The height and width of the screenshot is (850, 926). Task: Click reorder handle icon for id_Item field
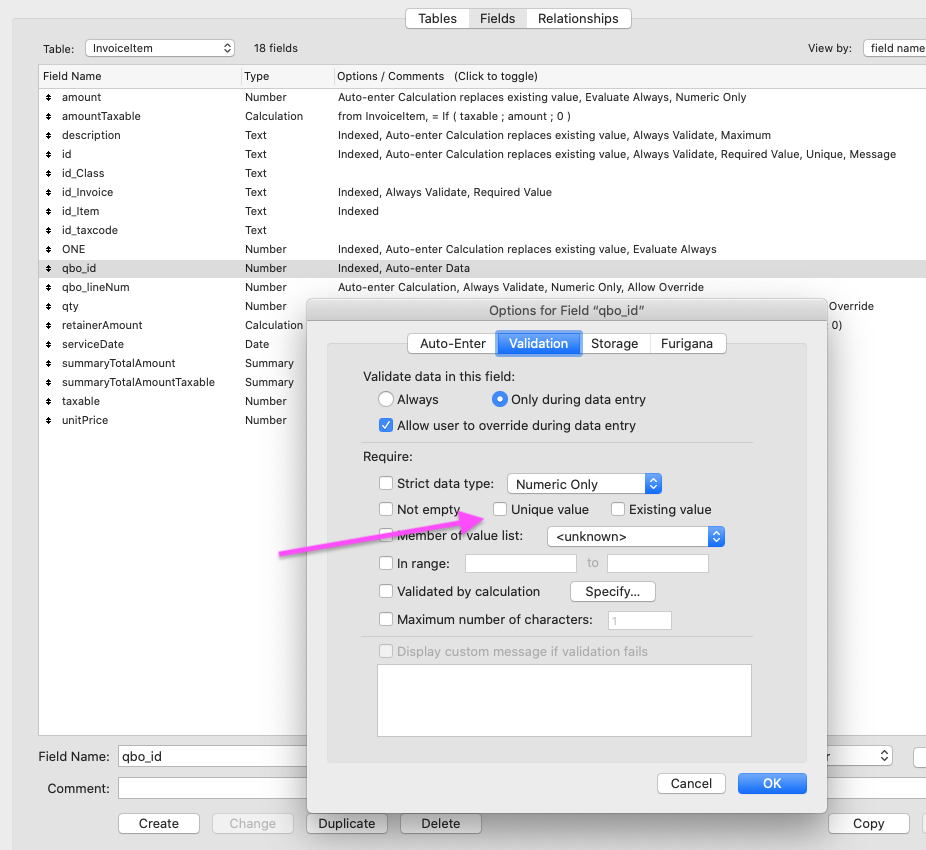[48, 211]
